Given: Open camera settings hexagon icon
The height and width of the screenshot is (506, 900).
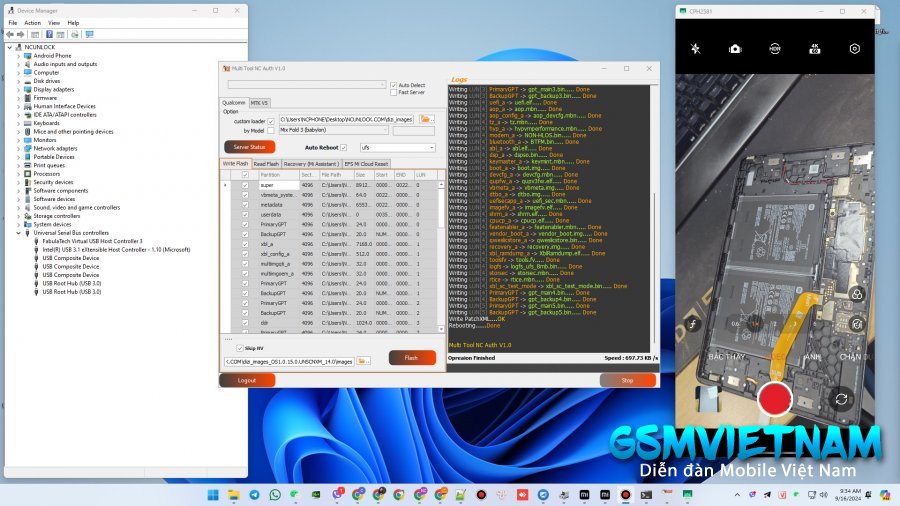Looking at the screenshot, I should click(x=855, y=49).
